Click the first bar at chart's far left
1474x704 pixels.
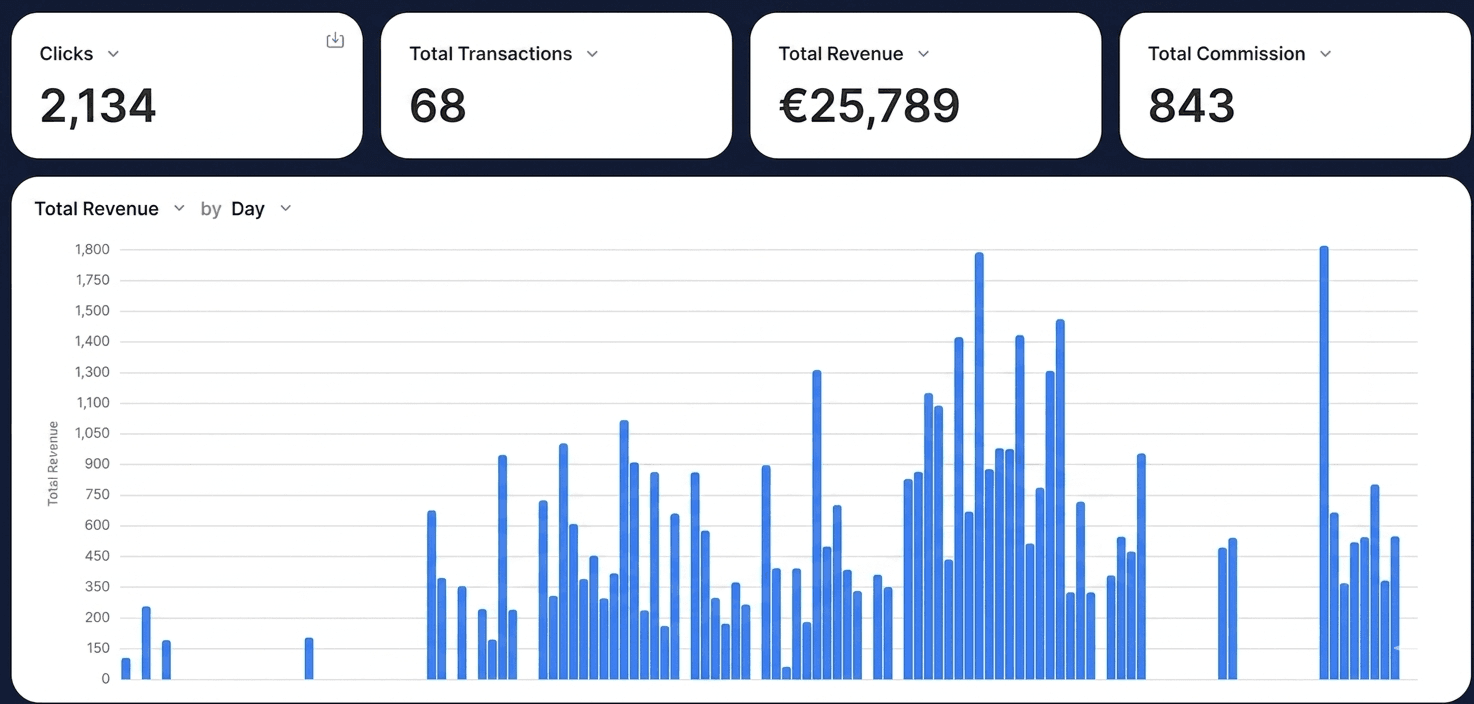click(126, 669)
